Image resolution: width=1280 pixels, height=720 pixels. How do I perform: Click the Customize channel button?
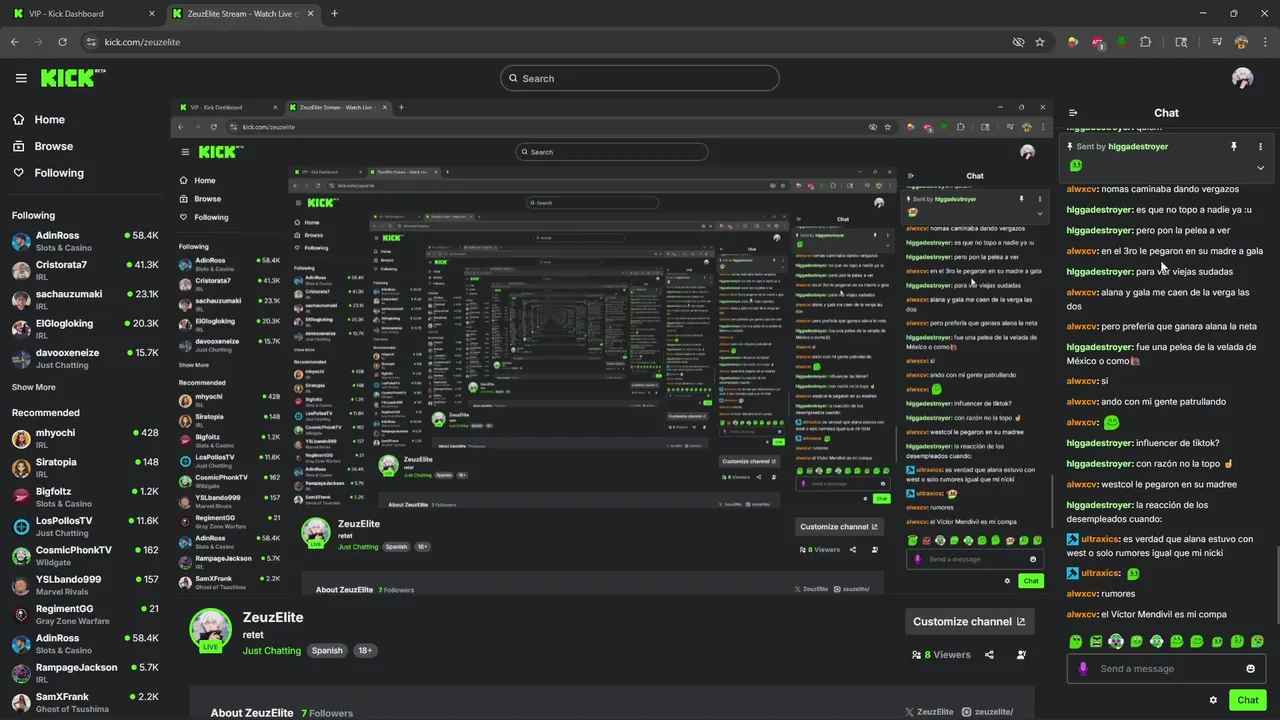click(x=969, y=621)
